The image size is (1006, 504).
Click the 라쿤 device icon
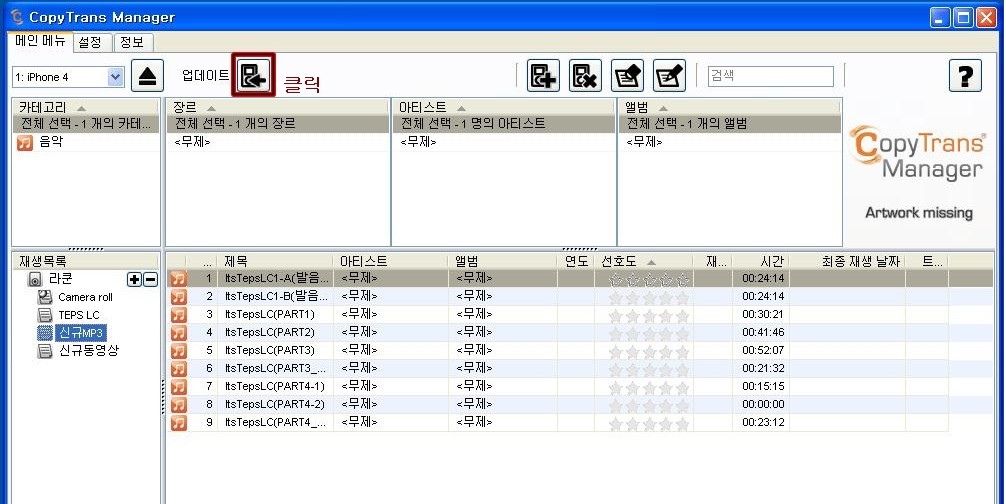tap(35, 280)
